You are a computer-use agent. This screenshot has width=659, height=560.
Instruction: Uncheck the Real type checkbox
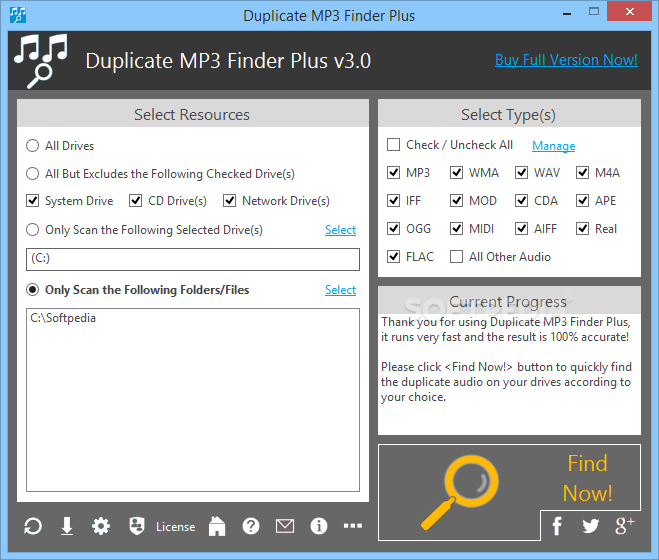coord(583,229)
